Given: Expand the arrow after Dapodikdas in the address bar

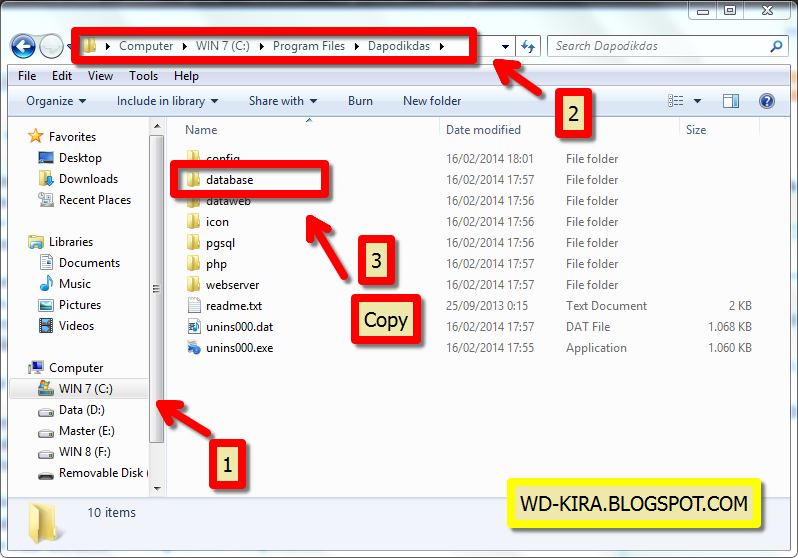Looking at the screenshot, I should 442,46.
